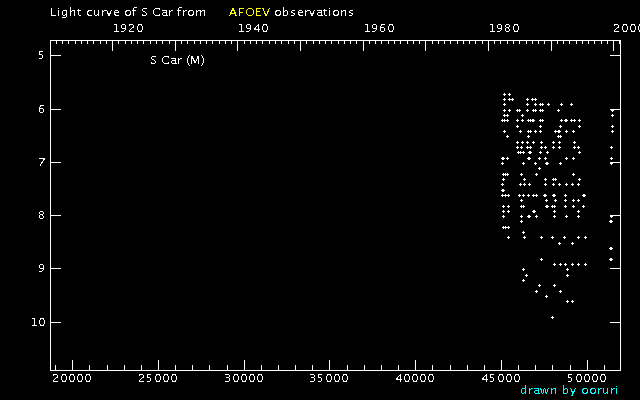Screen dimensions: 640x400
Task: Click the 35000 Julian date axis label
Action: tap(330, 377)
